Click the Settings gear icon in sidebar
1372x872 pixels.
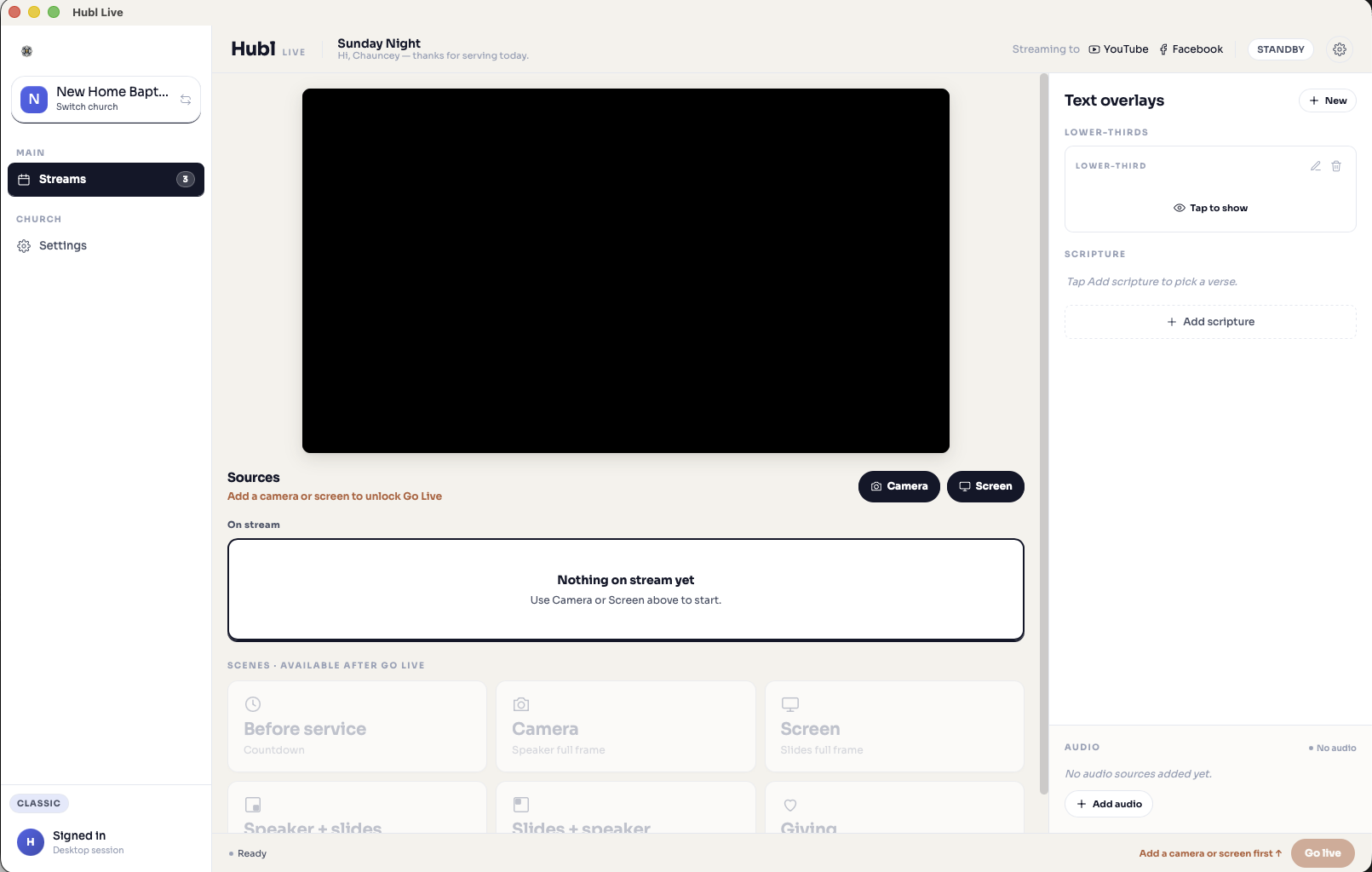pos(24,246)
